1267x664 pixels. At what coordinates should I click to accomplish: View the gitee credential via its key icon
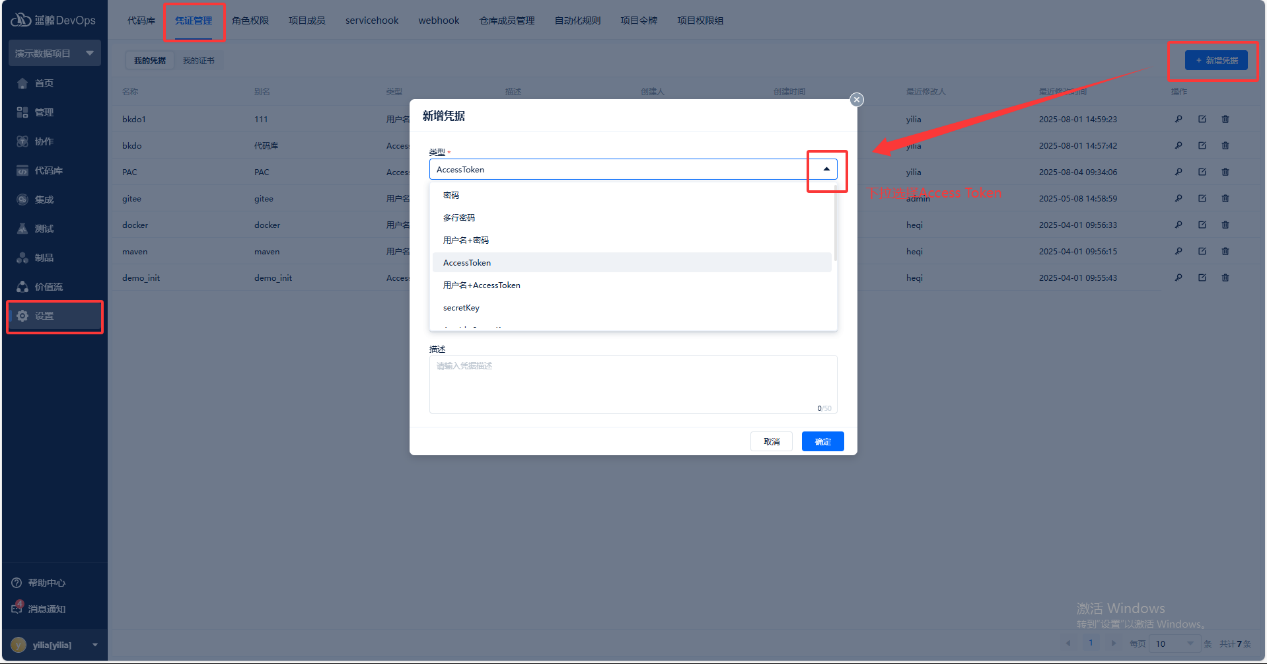click(x=1178, y=199)
